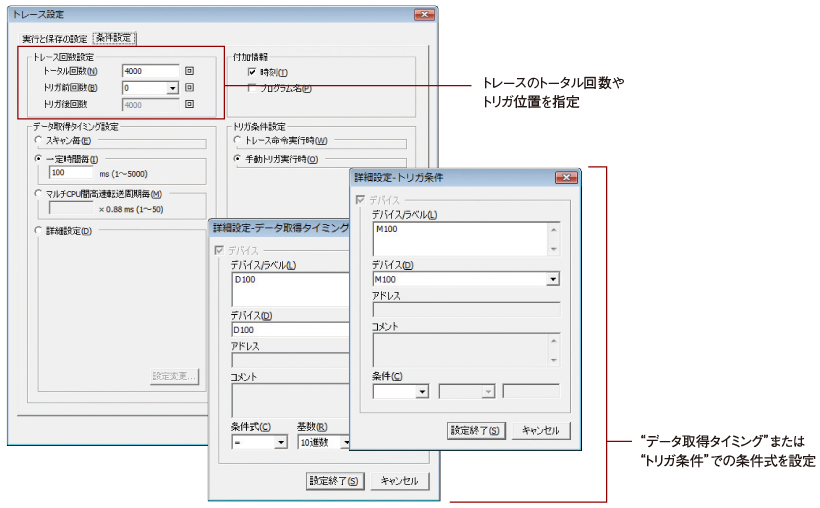Choose the 手動トリガ実行時 radio option
Image resolution: width=820 pixels, height=508 pixels.
click(238, 159)
